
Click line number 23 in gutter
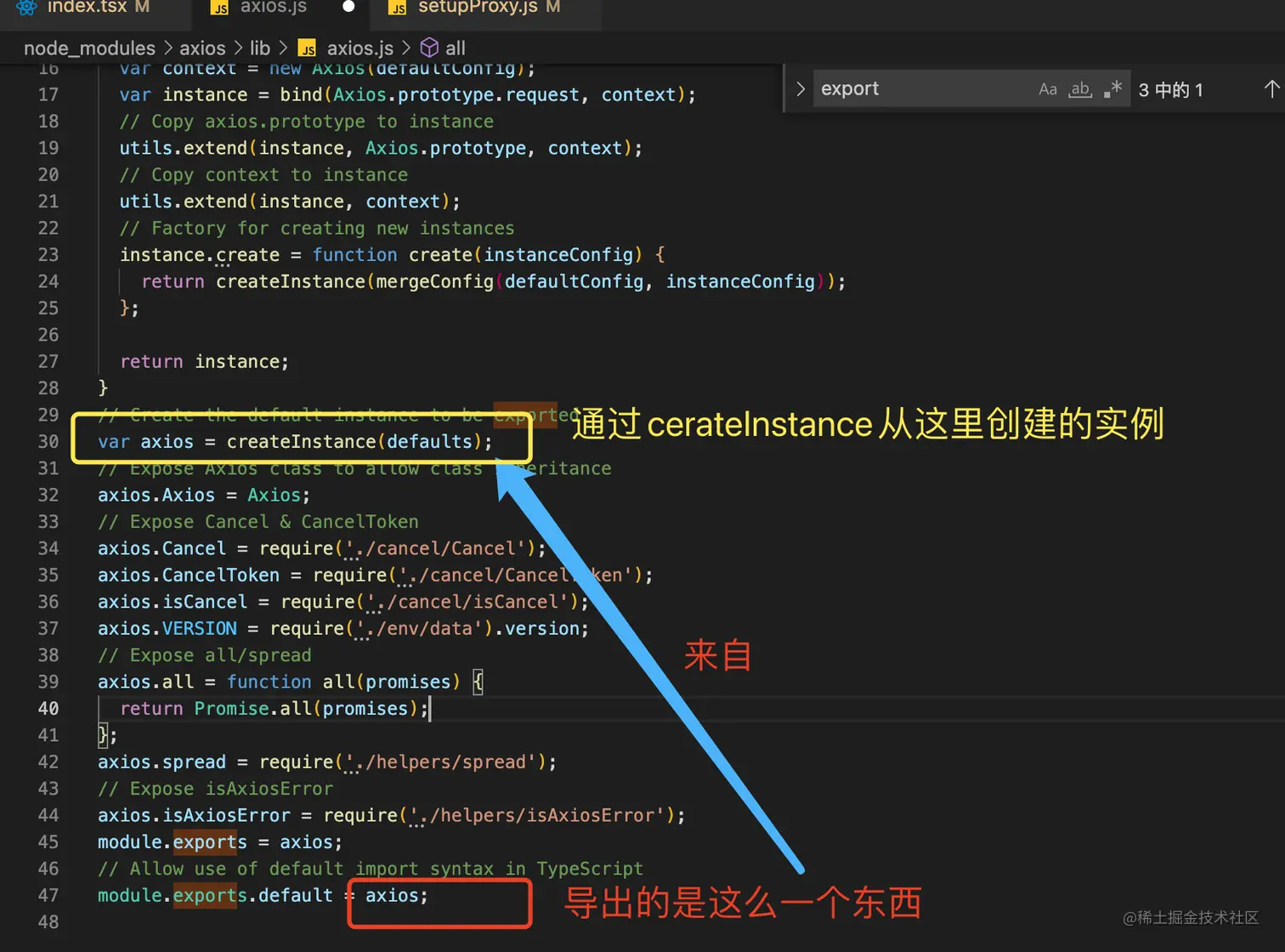[48, 255]
